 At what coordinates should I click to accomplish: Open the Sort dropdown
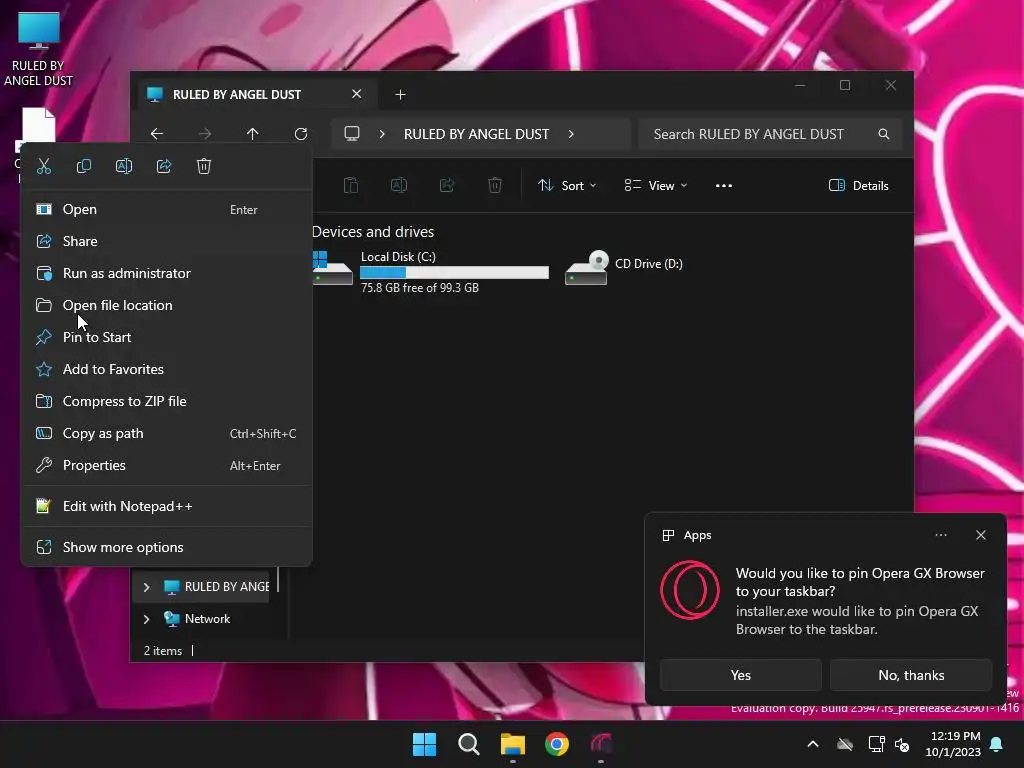[567, 185]
